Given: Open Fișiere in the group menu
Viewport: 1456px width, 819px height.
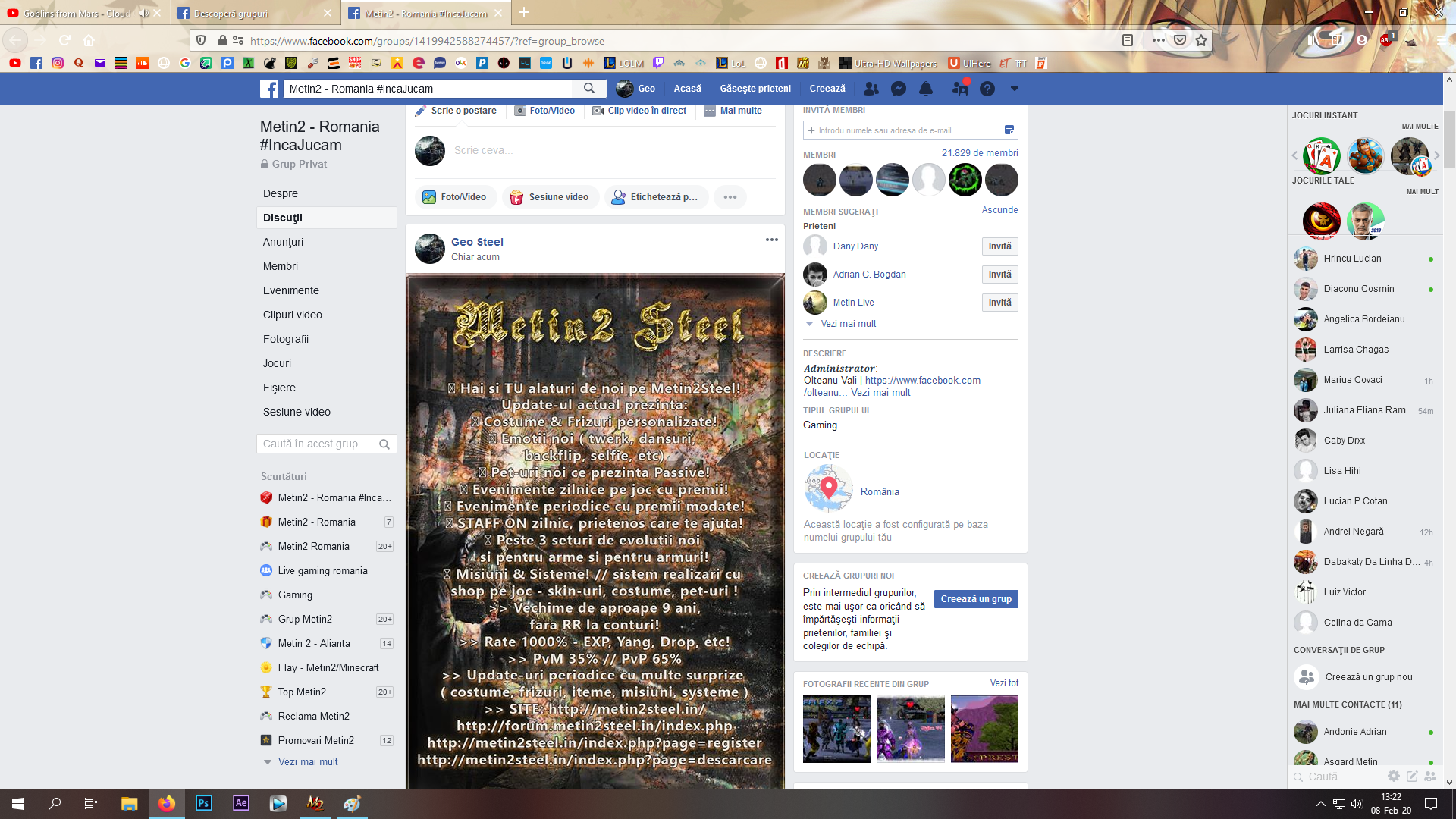Looking at the screenshot, I should pos(327,388).
